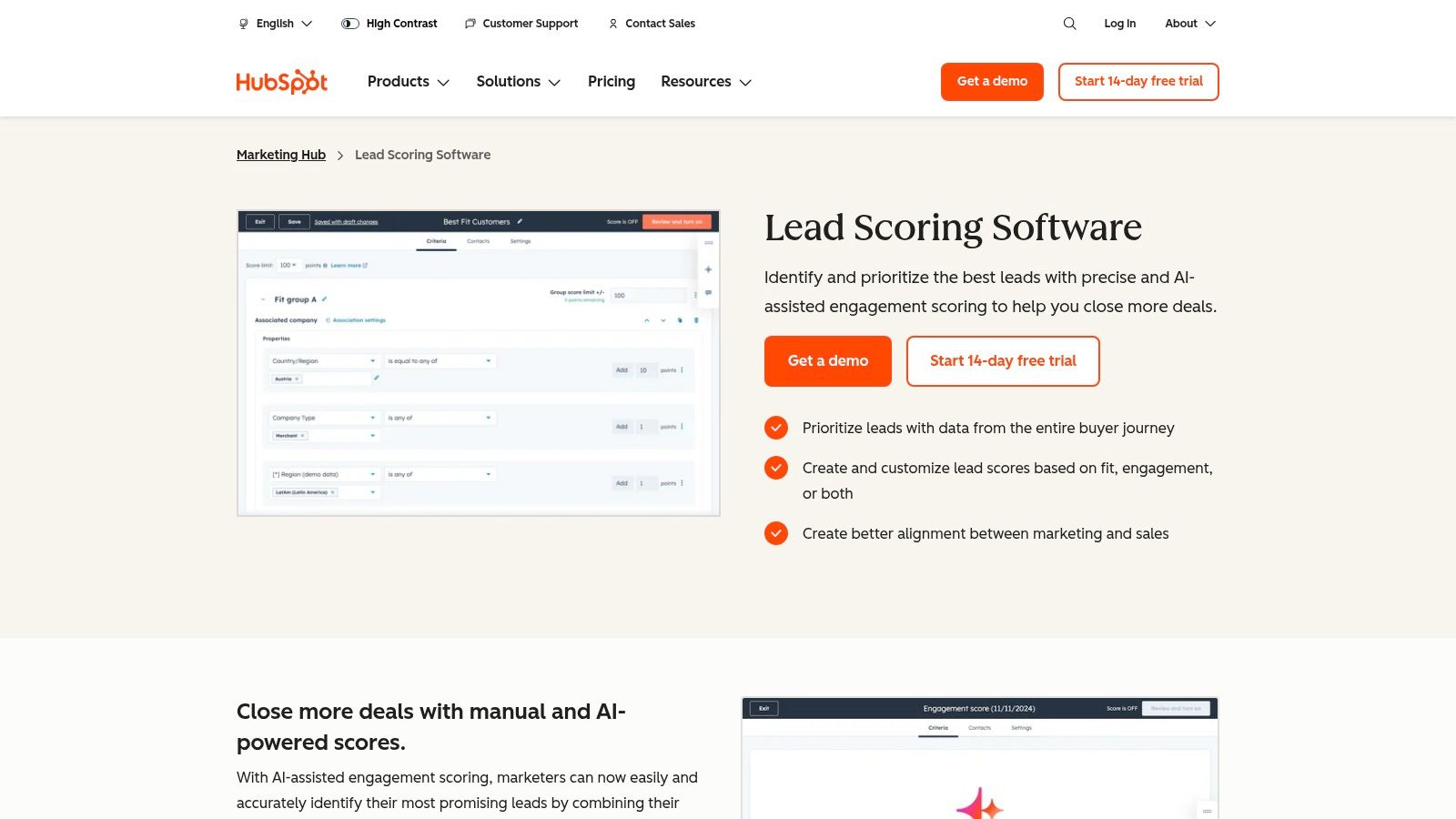This screenshot has width=1456, height=819.
Task: Click the pencil icon next to Best Fit Customers
Action: pyautogui.click(x=520, y=222)
